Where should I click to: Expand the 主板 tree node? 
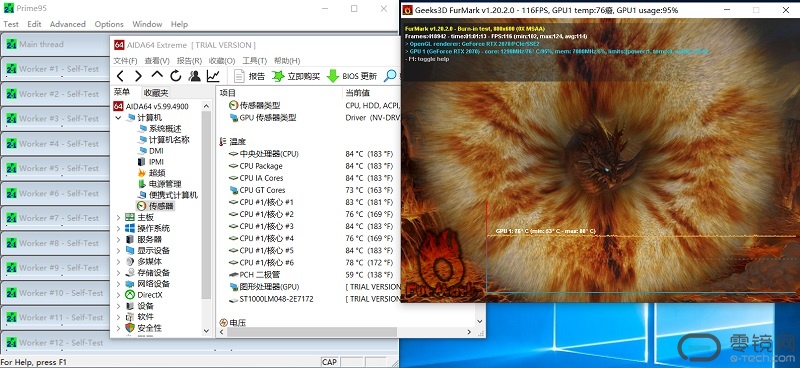[118, 217]
